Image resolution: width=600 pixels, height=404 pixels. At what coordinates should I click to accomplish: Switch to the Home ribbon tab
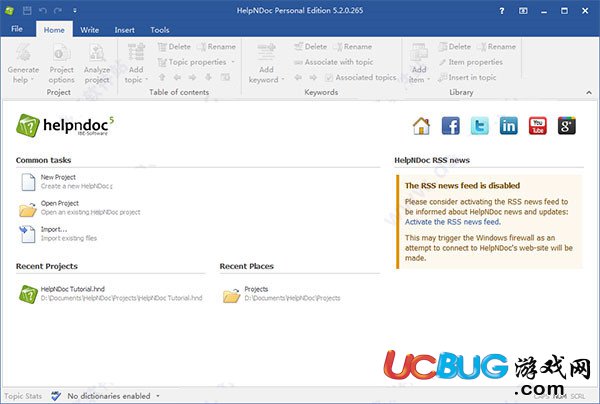pyautogui.click(x=54, y=30)
